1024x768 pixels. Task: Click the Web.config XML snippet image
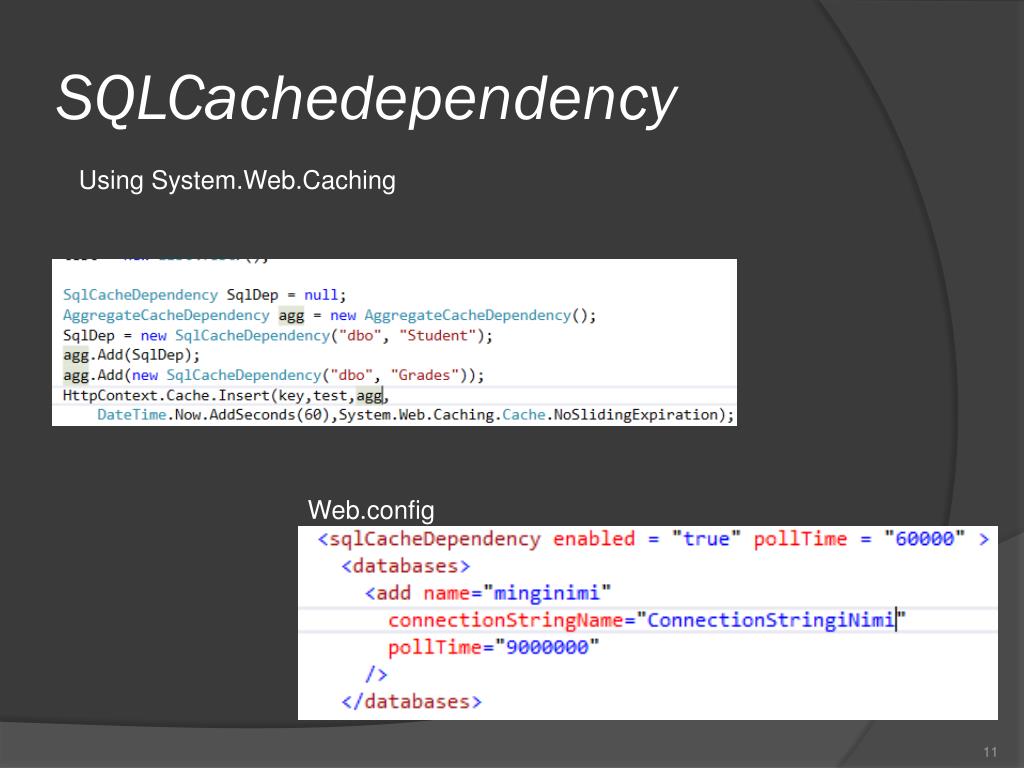pos(648,623)
